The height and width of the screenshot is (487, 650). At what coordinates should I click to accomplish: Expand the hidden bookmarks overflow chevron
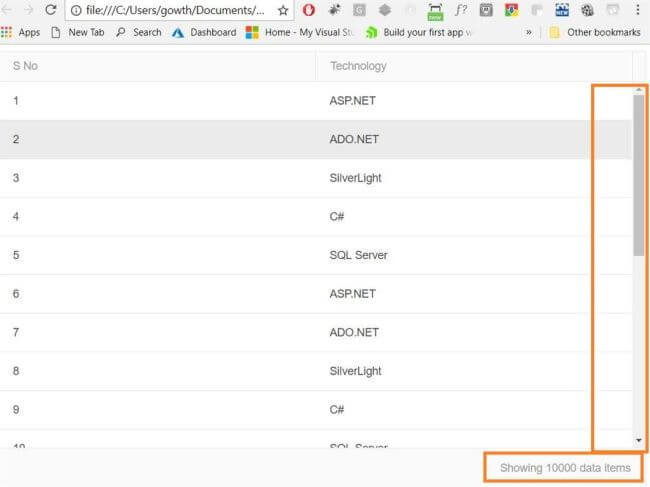(x=528, y=32)
